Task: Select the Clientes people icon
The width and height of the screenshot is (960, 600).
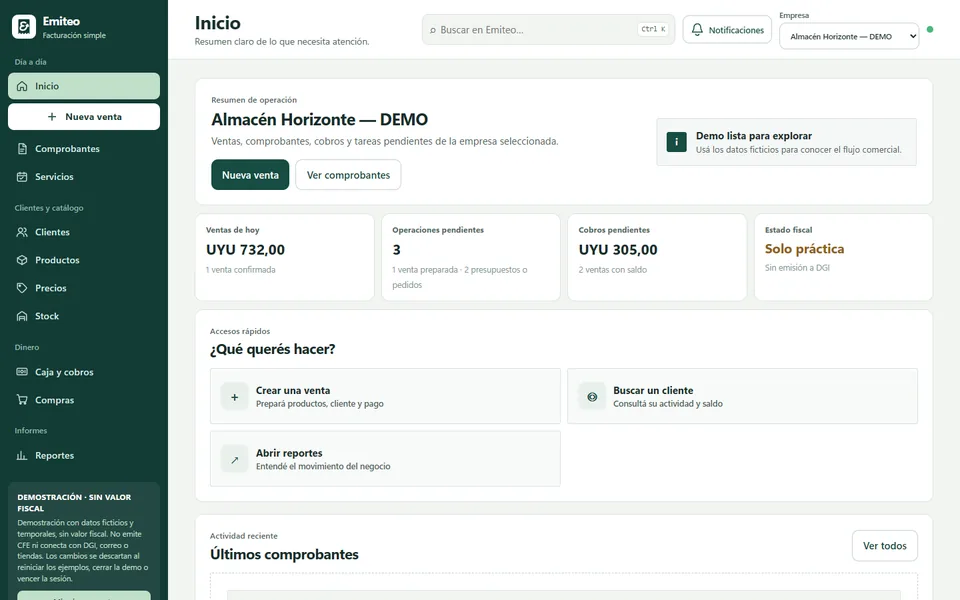Action: pyautogui.click(x=22, y=232)
